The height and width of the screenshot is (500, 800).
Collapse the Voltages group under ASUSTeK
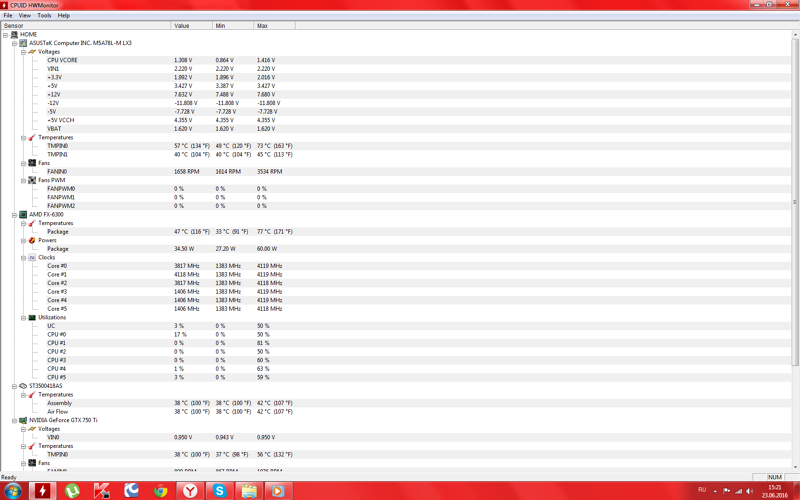click(23, 52)
